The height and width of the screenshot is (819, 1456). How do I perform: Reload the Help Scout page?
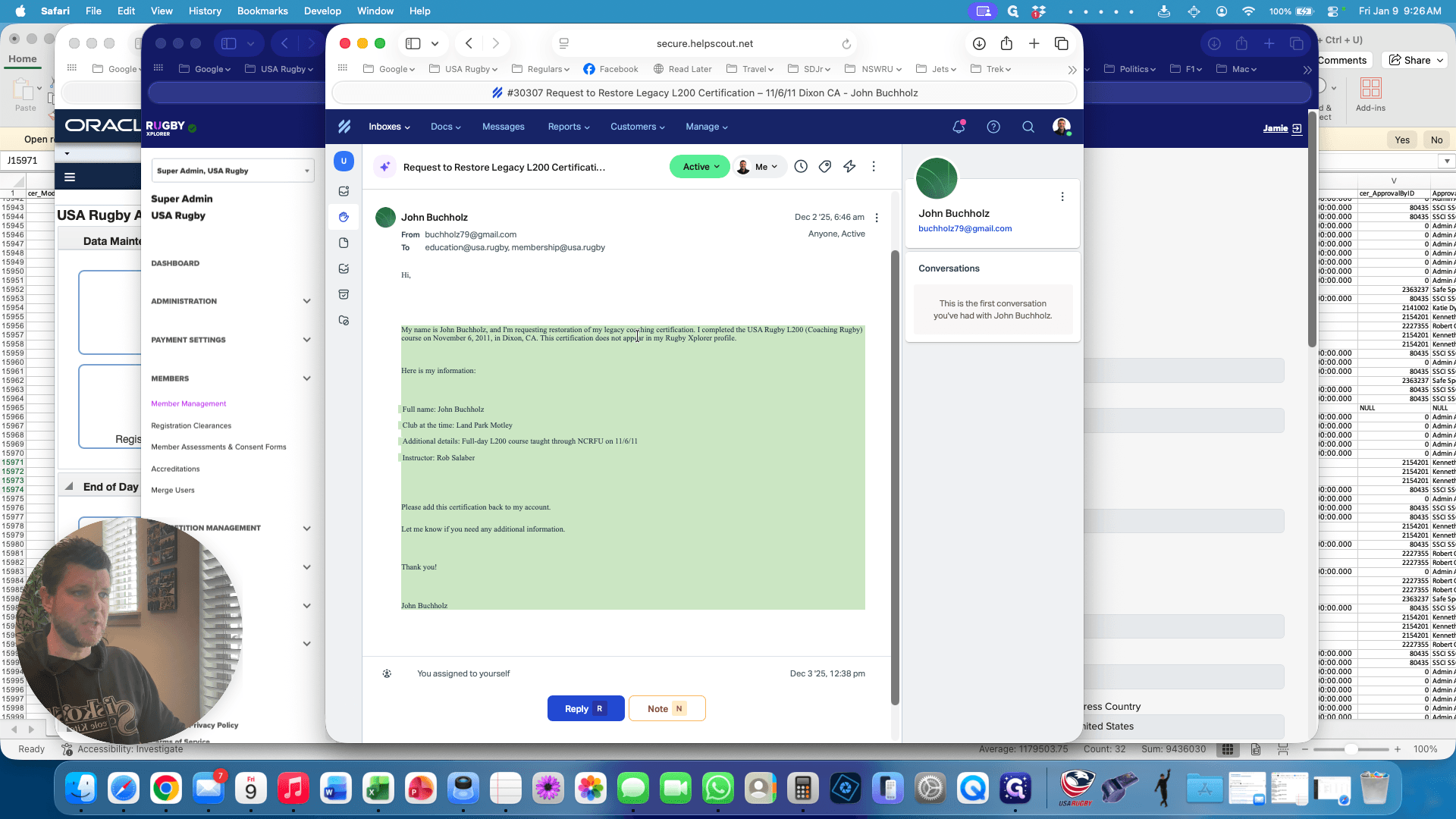[x=846, y=44]
